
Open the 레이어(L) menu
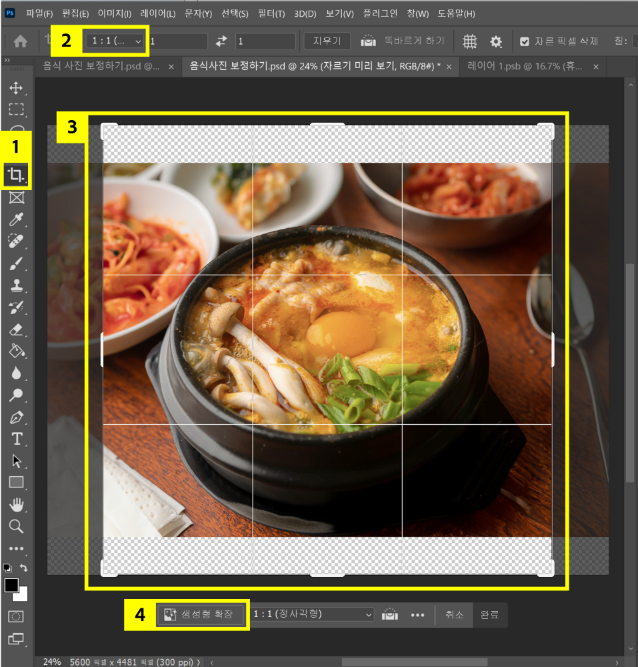pyautogui.click(x=158, y=14)
